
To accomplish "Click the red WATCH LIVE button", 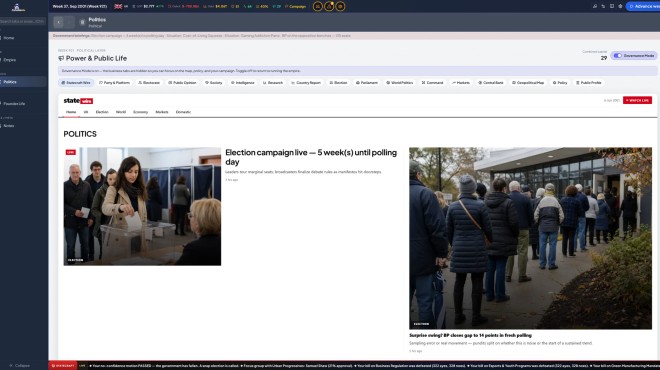I will coord(637,100).
